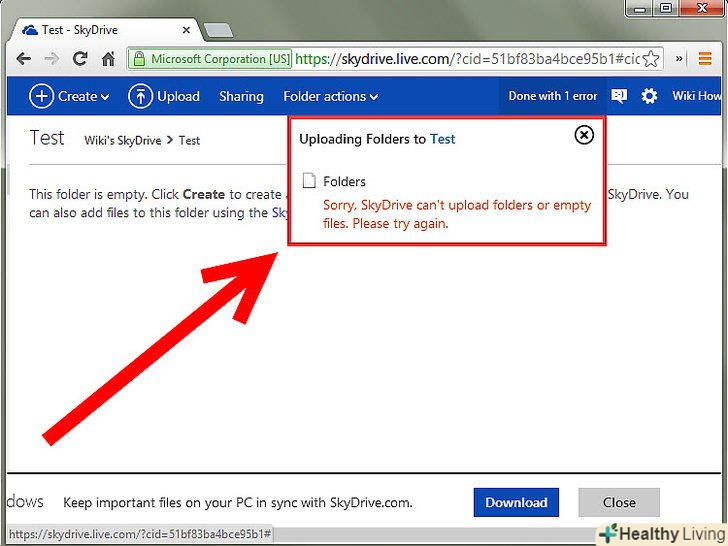Open the Create dropdown menu

(x=69, y=96)
